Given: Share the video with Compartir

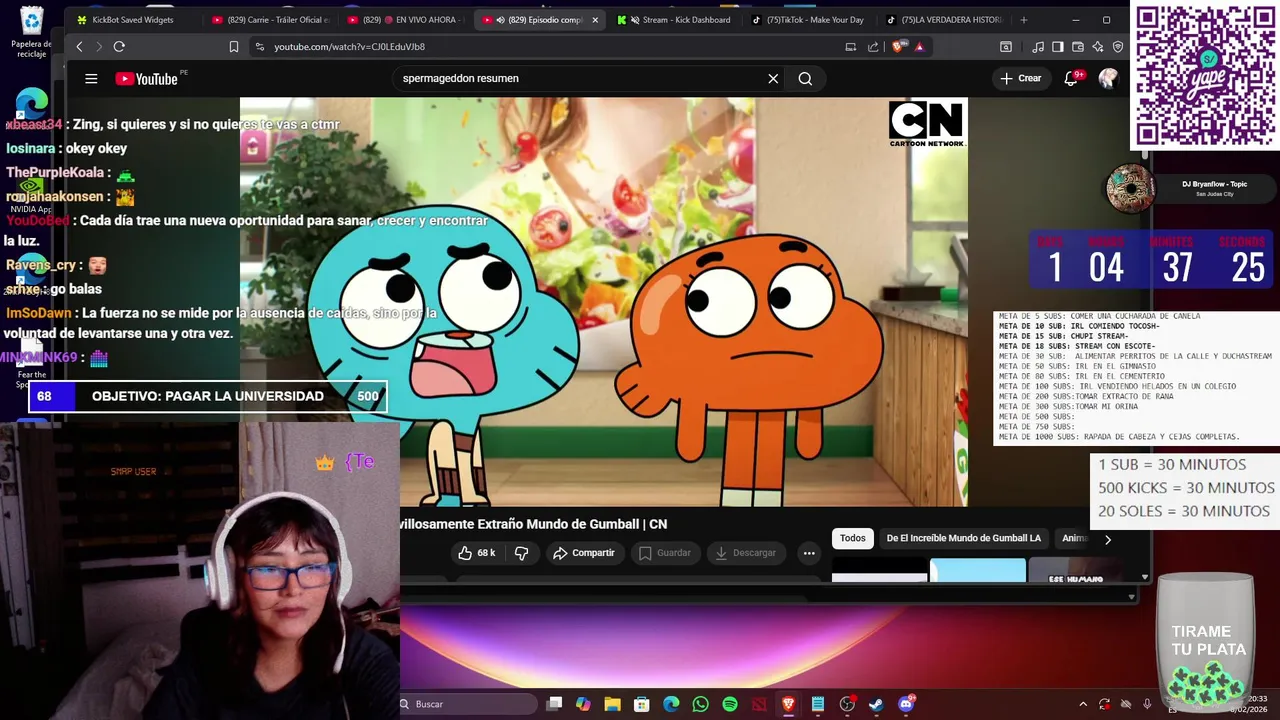Looking at the screenshot, I should (584, 553).
